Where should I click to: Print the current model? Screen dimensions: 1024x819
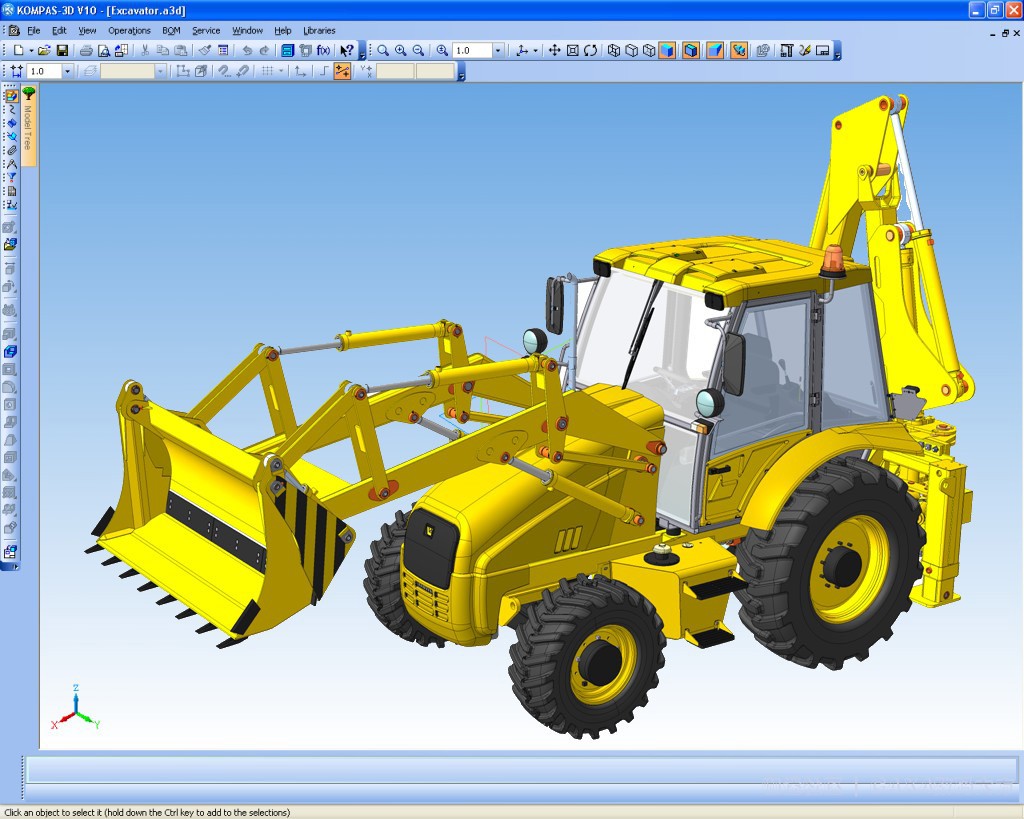87,50
